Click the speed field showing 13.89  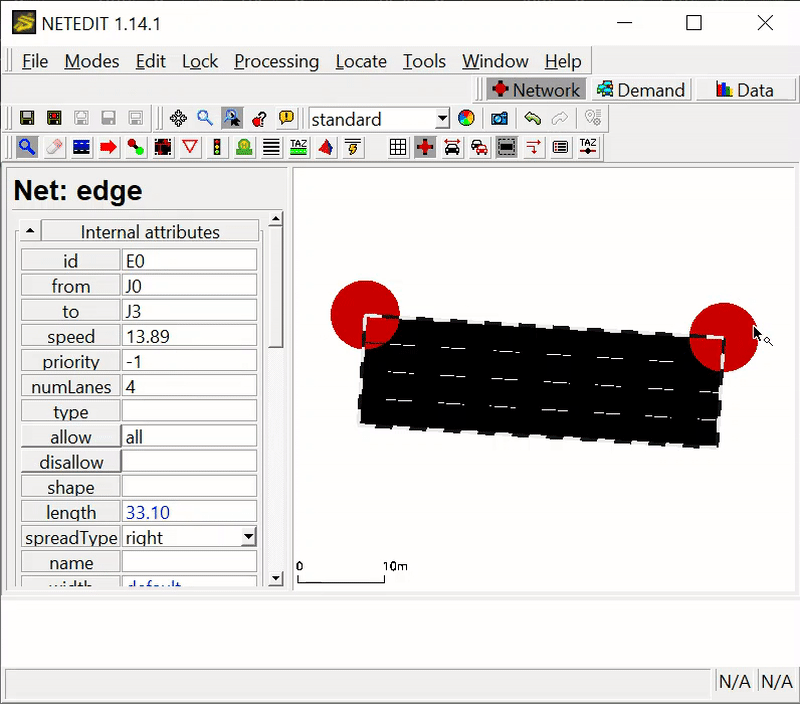[x=189, y=336]
